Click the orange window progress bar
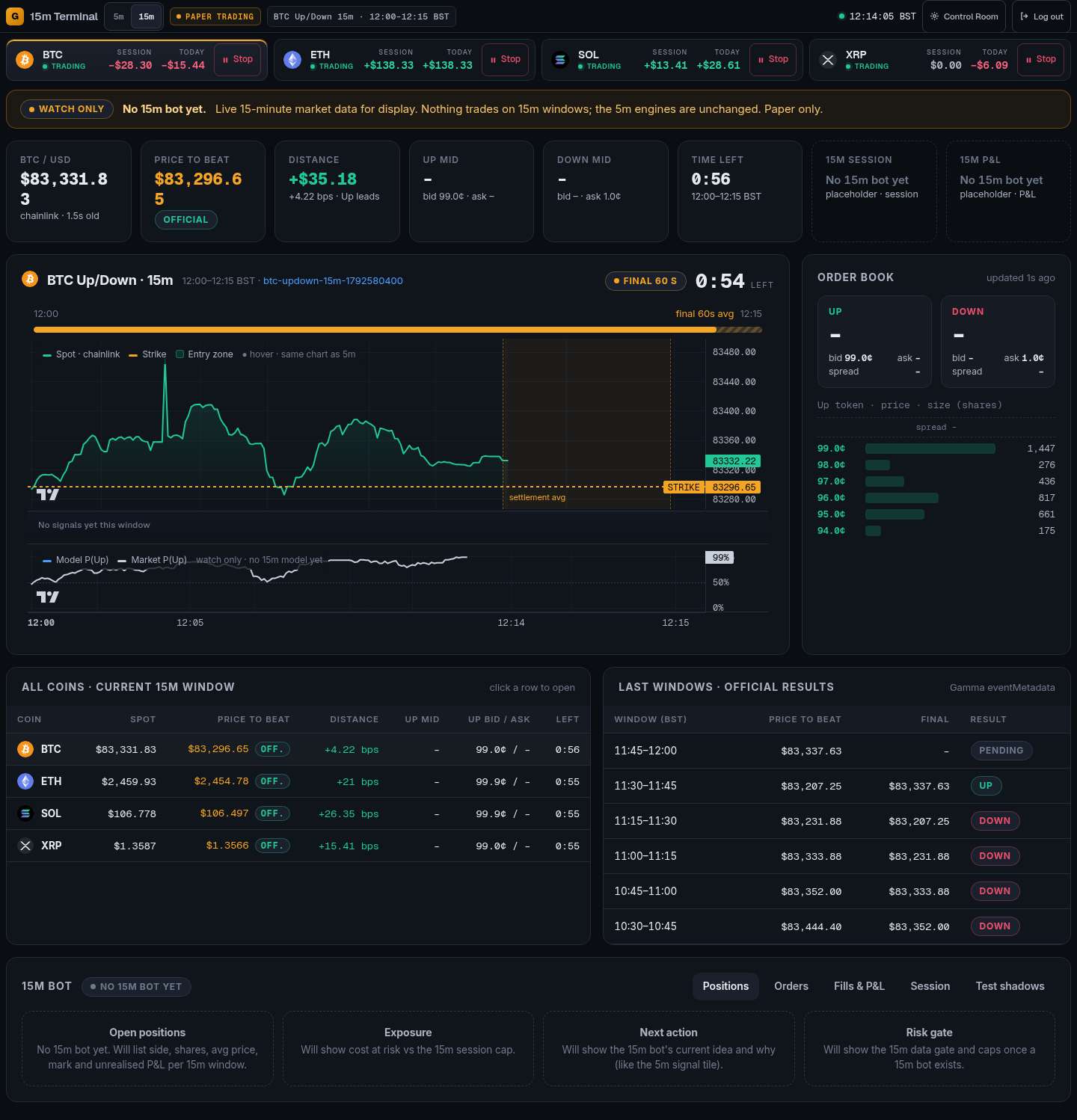 [398, 330]
